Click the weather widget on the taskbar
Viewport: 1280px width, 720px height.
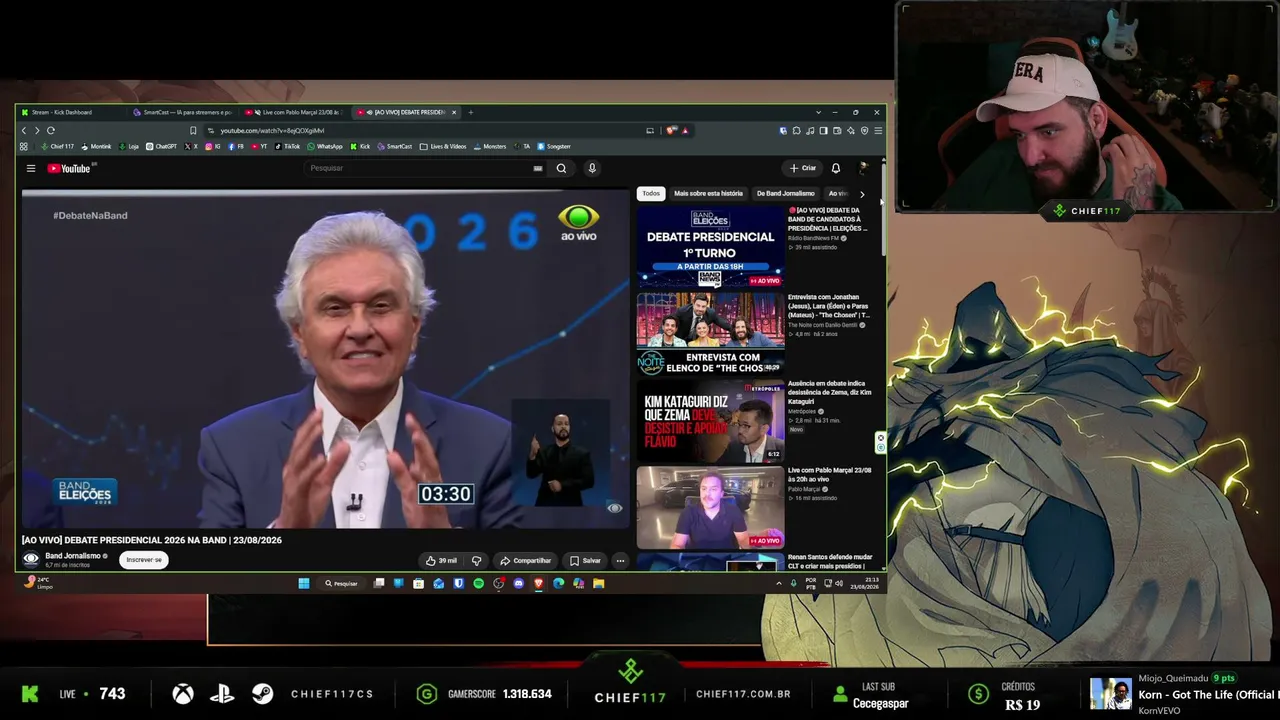(x=40, y=582)
